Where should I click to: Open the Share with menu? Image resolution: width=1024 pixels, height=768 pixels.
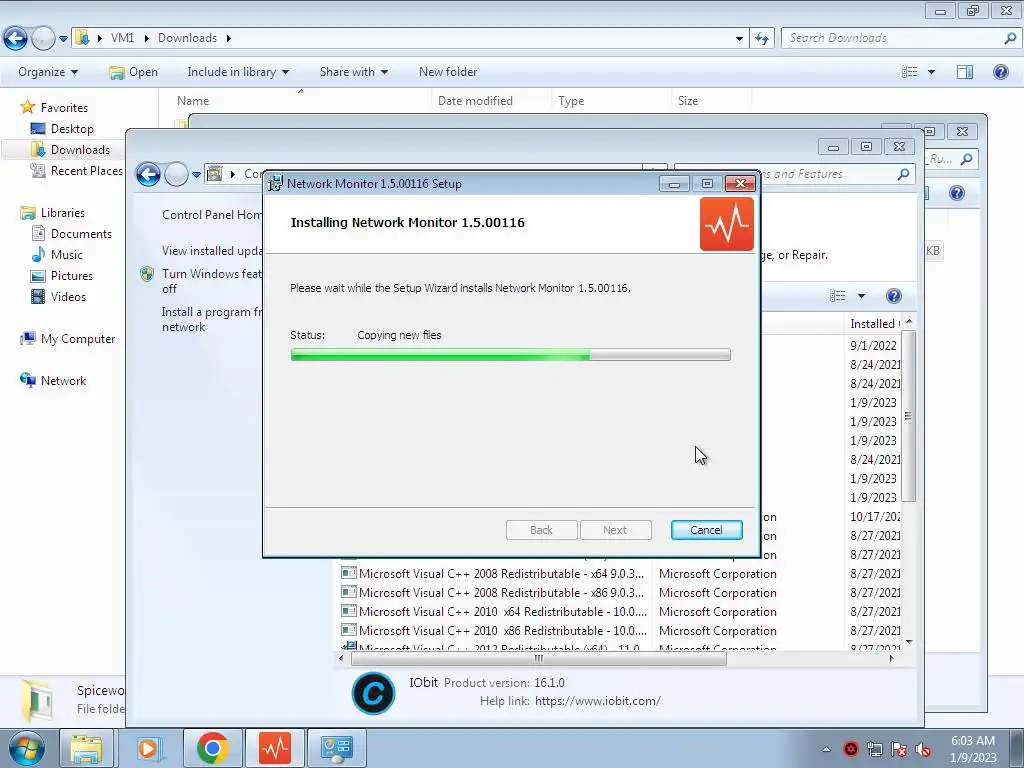click(x=353, y=72)
